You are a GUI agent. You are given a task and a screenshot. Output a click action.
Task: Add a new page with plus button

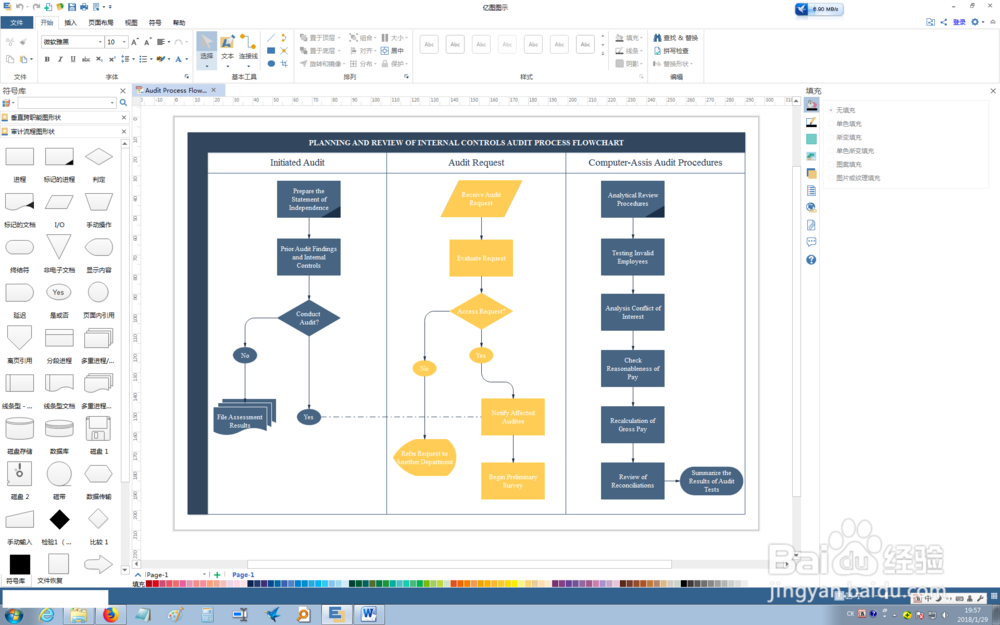click(x=217, y=575)
